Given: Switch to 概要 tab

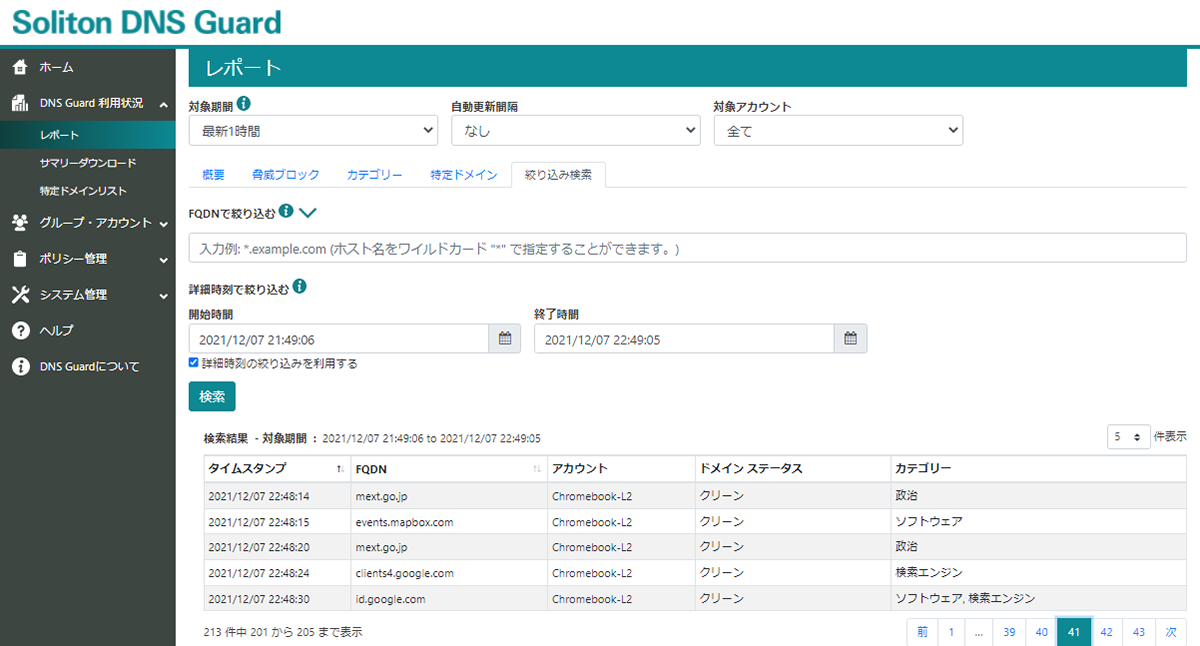Looking at the screenshot, I should click(x=213, y=175).
